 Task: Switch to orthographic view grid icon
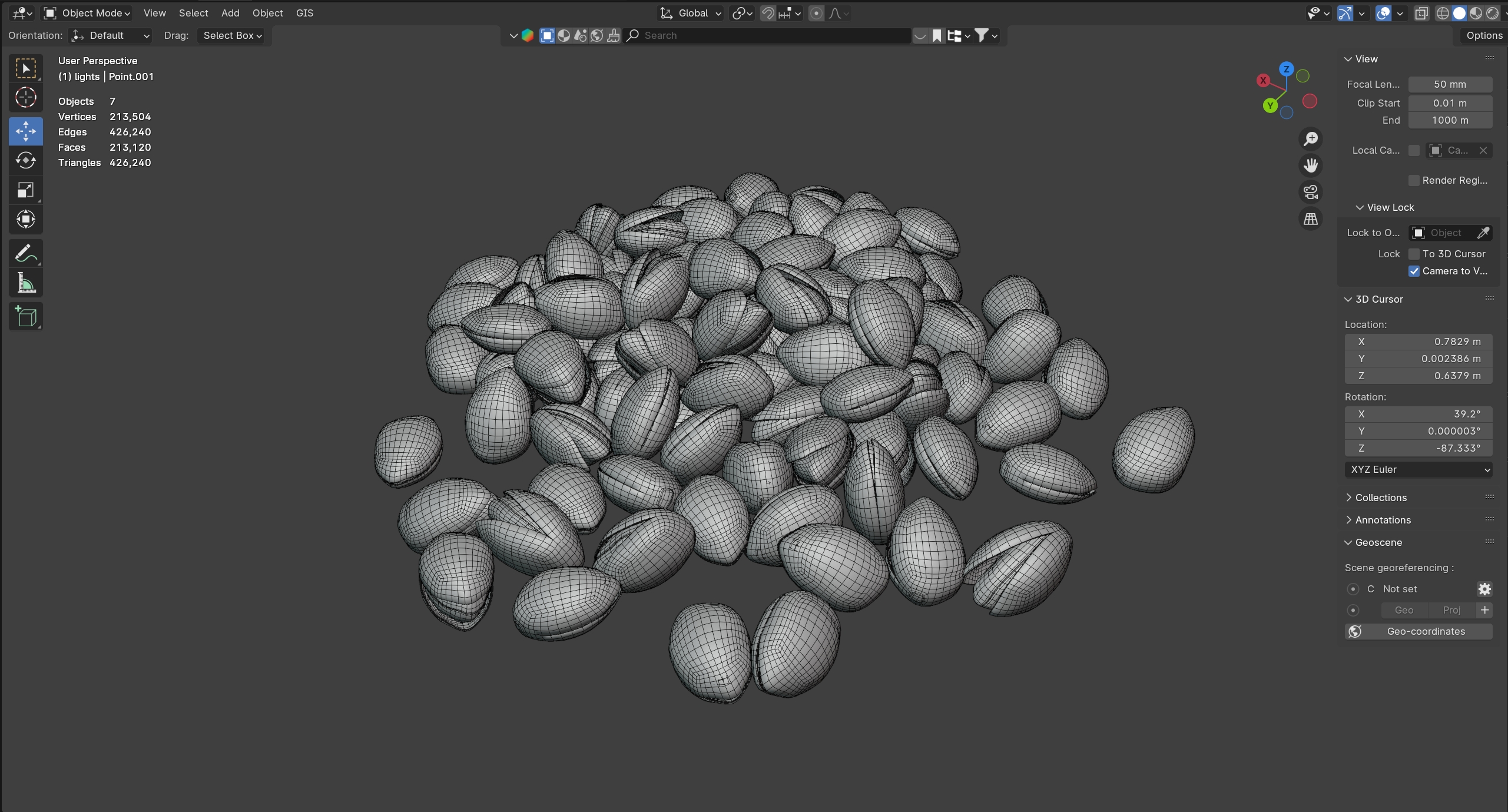coord(1311,219)
